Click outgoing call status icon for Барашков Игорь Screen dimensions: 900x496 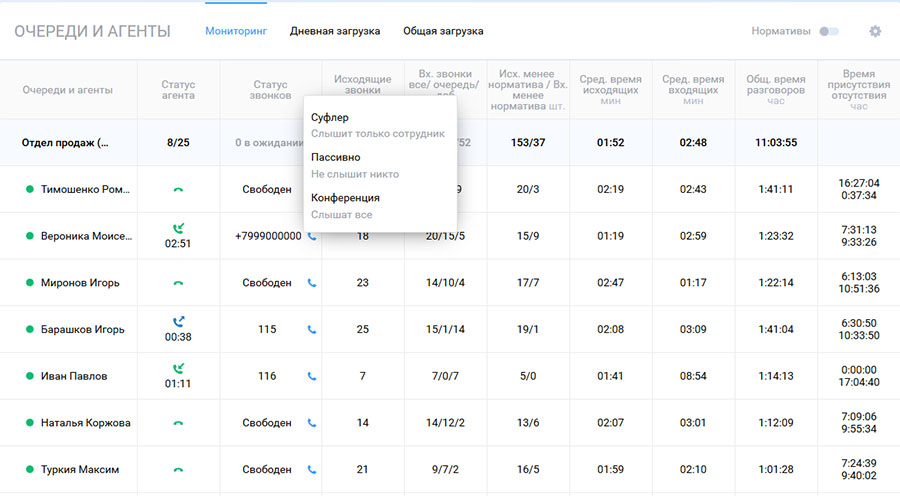179,321
